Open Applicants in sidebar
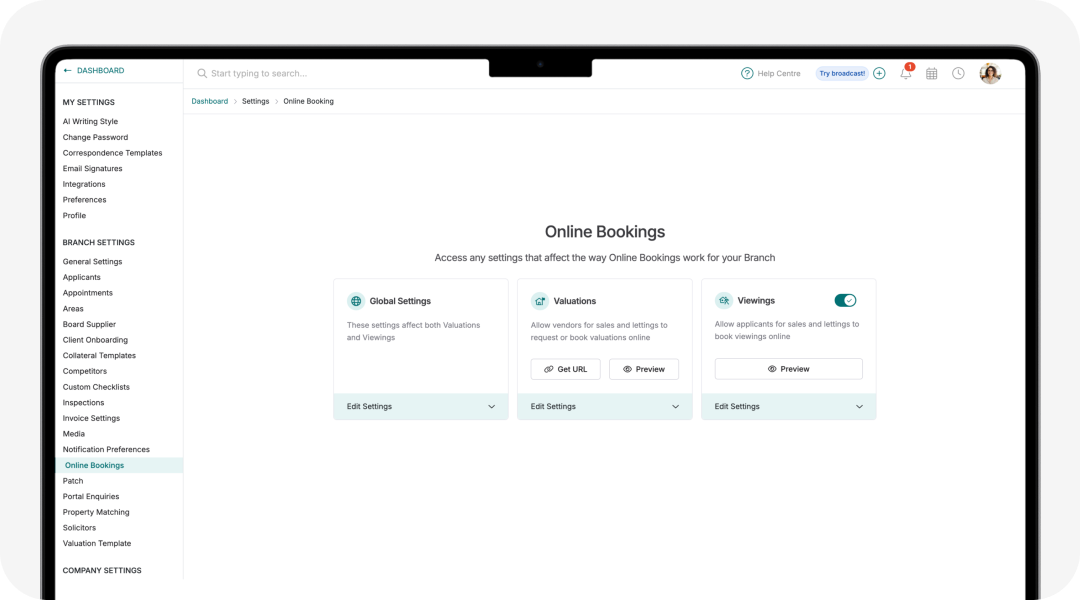The height and width of the screenshot is (600, 1080). [81, 277]
